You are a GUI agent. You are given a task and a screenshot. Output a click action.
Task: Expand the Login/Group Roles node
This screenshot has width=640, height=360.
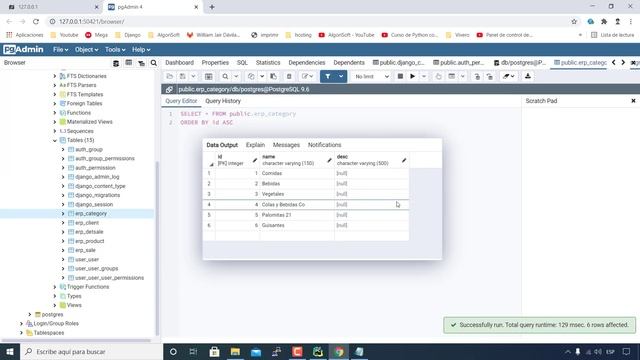[x=21, y=324]
